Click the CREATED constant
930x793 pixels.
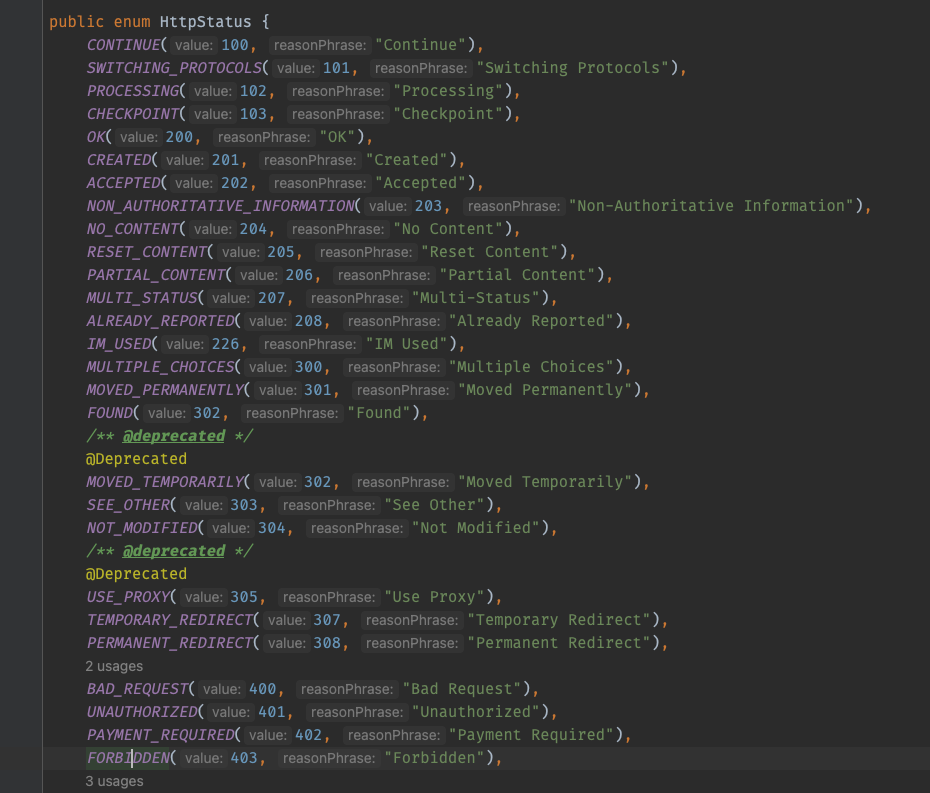click(119, 160)
